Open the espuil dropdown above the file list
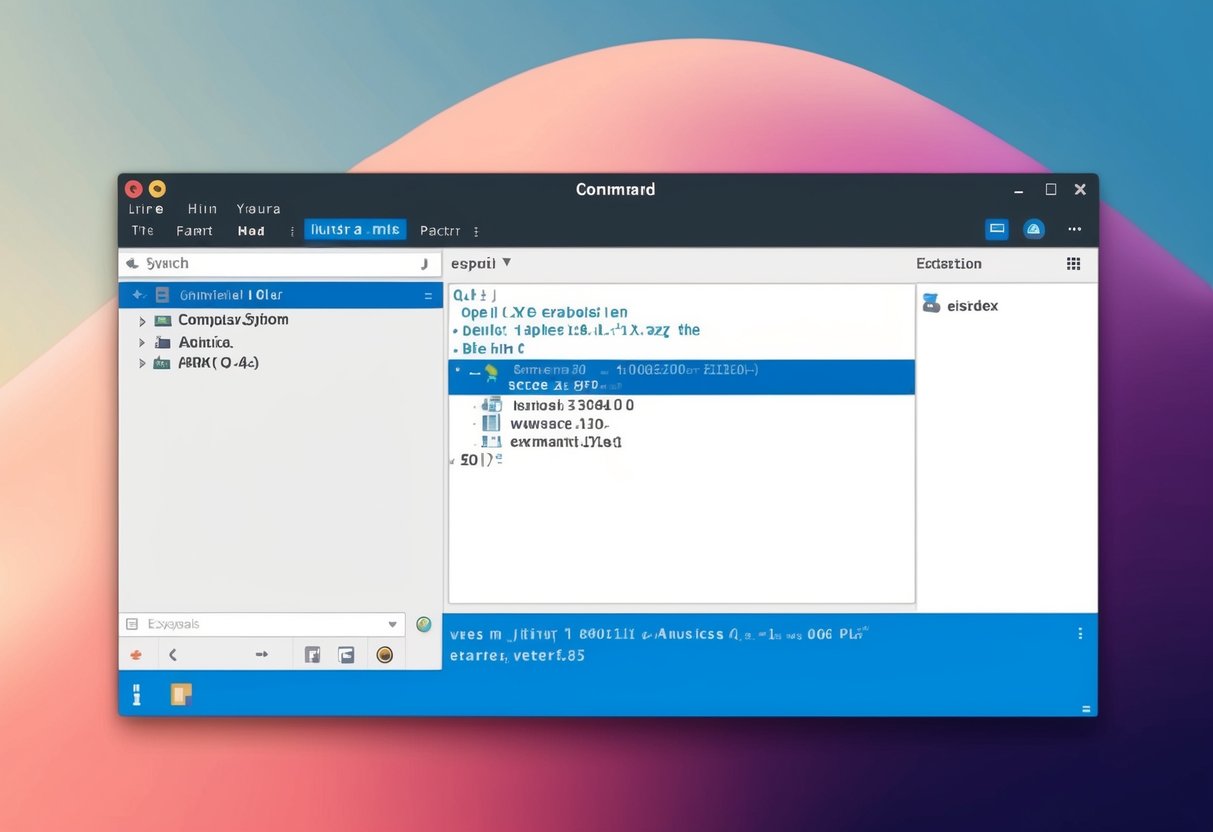This screenshot has width=1213, height=832. [478, 263]
